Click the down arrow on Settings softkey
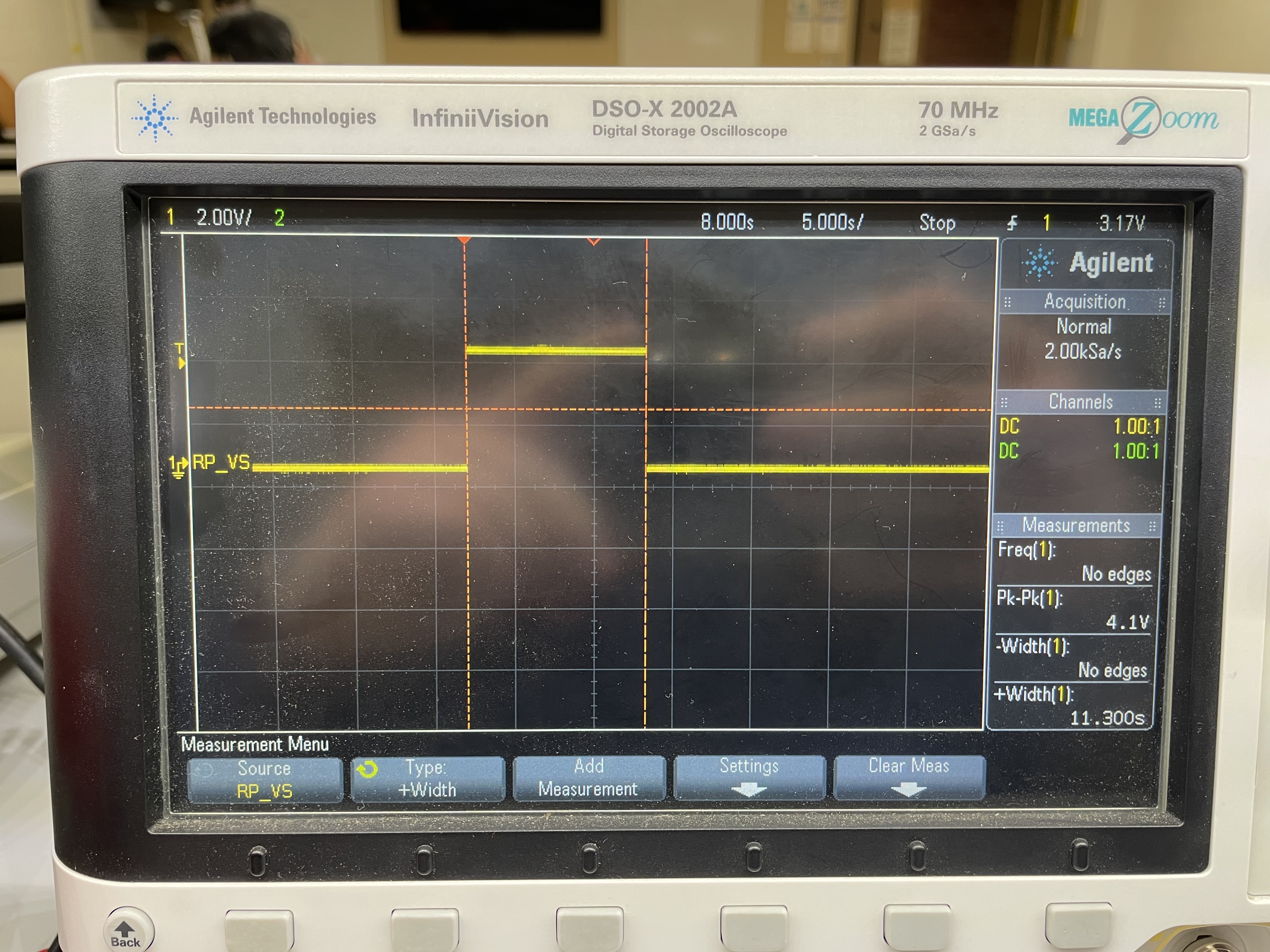Image resolution: width=1270 pixels, height=952 pixels. point(749,790)
